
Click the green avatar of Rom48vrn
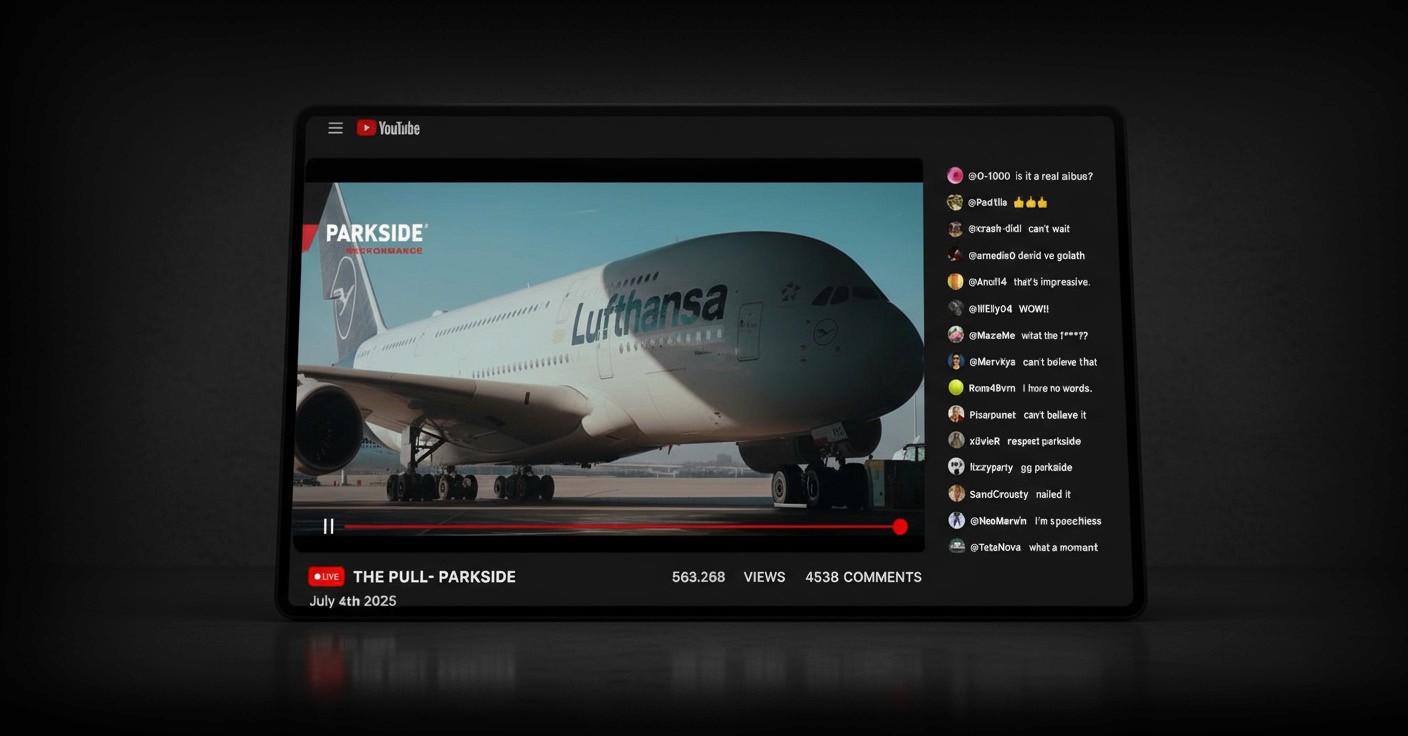(x=955, y=388)
